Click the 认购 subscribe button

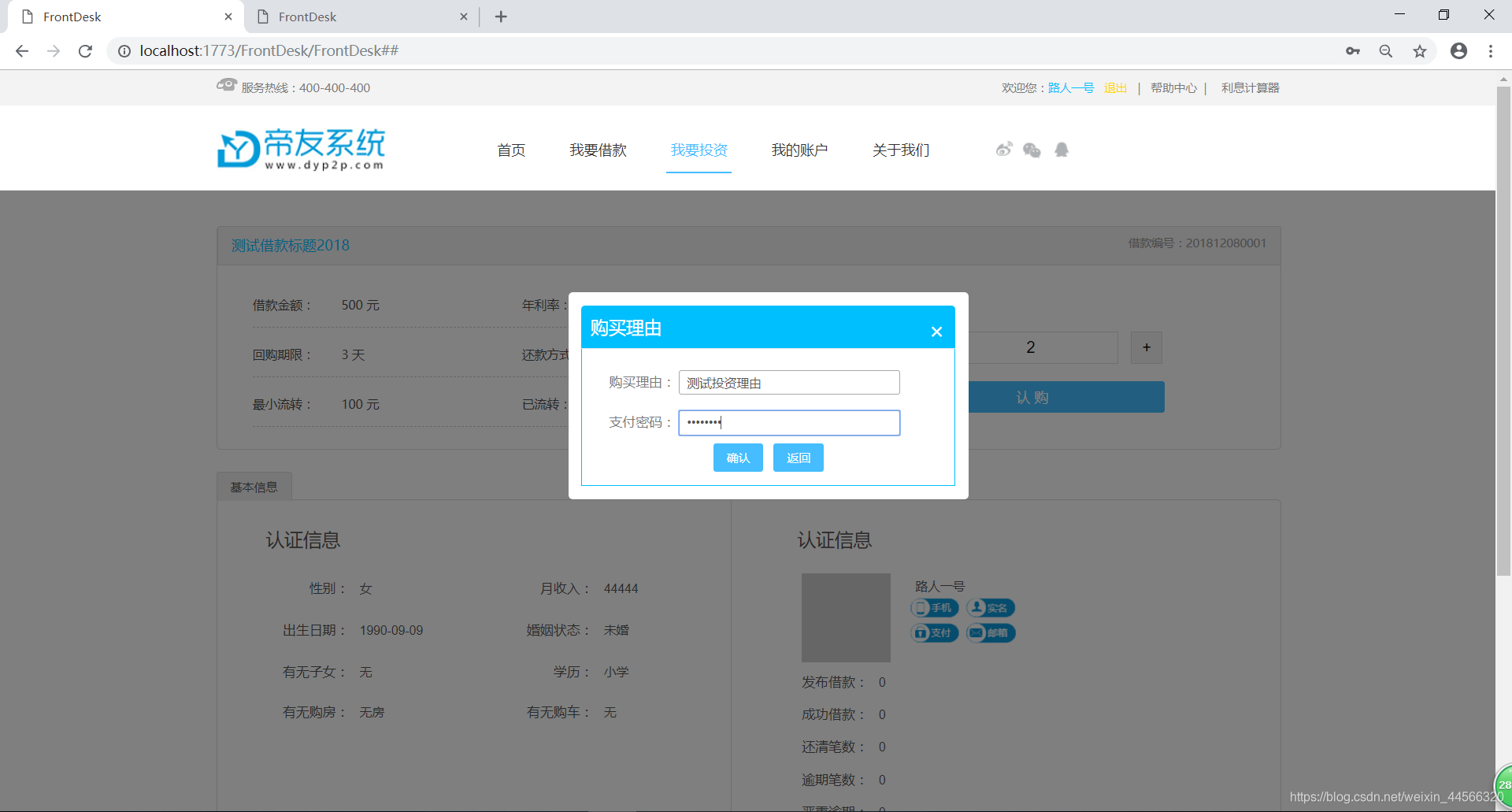1066,397
